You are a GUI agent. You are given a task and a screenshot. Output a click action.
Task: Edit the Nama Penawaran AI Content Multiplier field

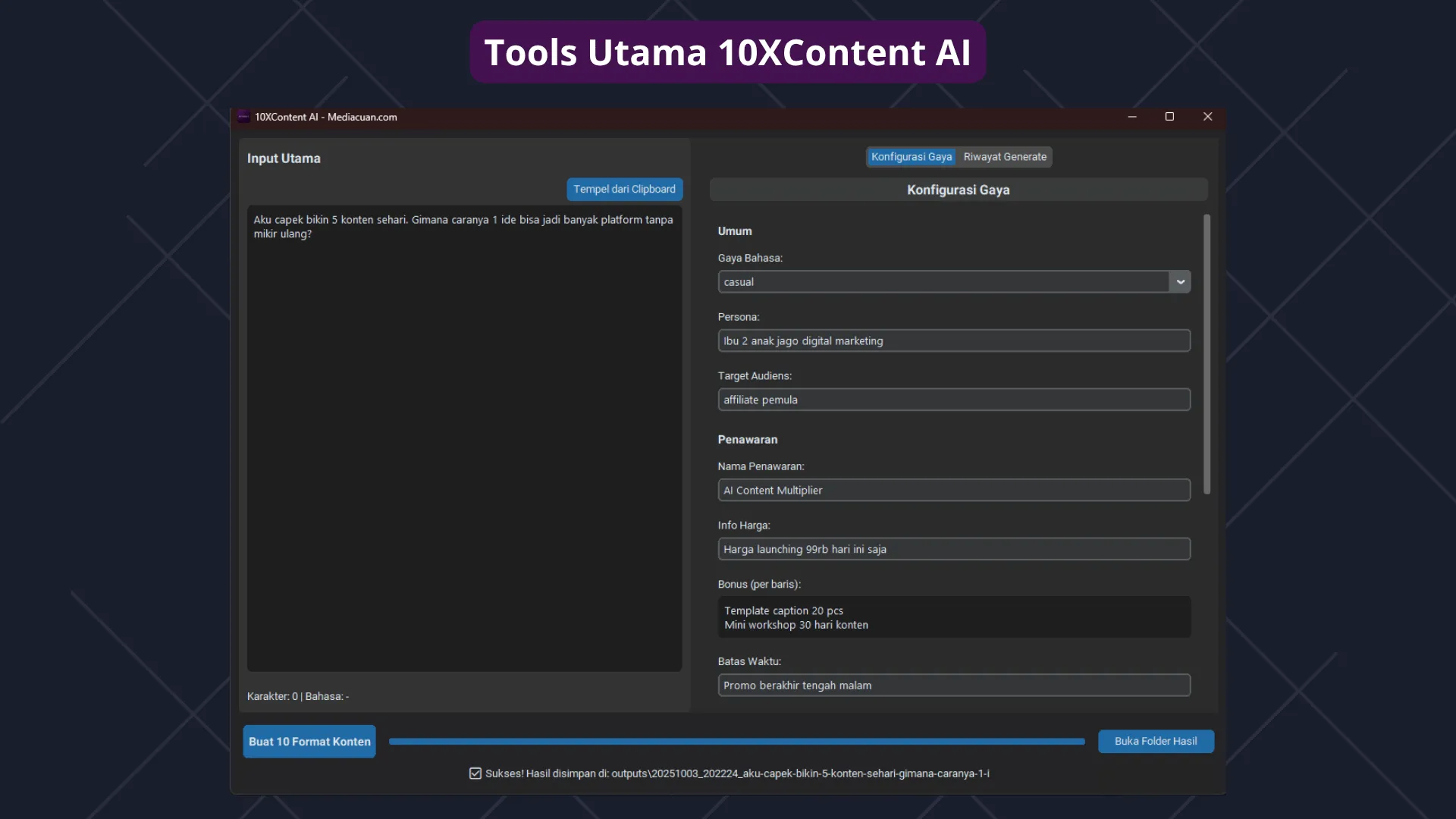[x=953, y=490]
